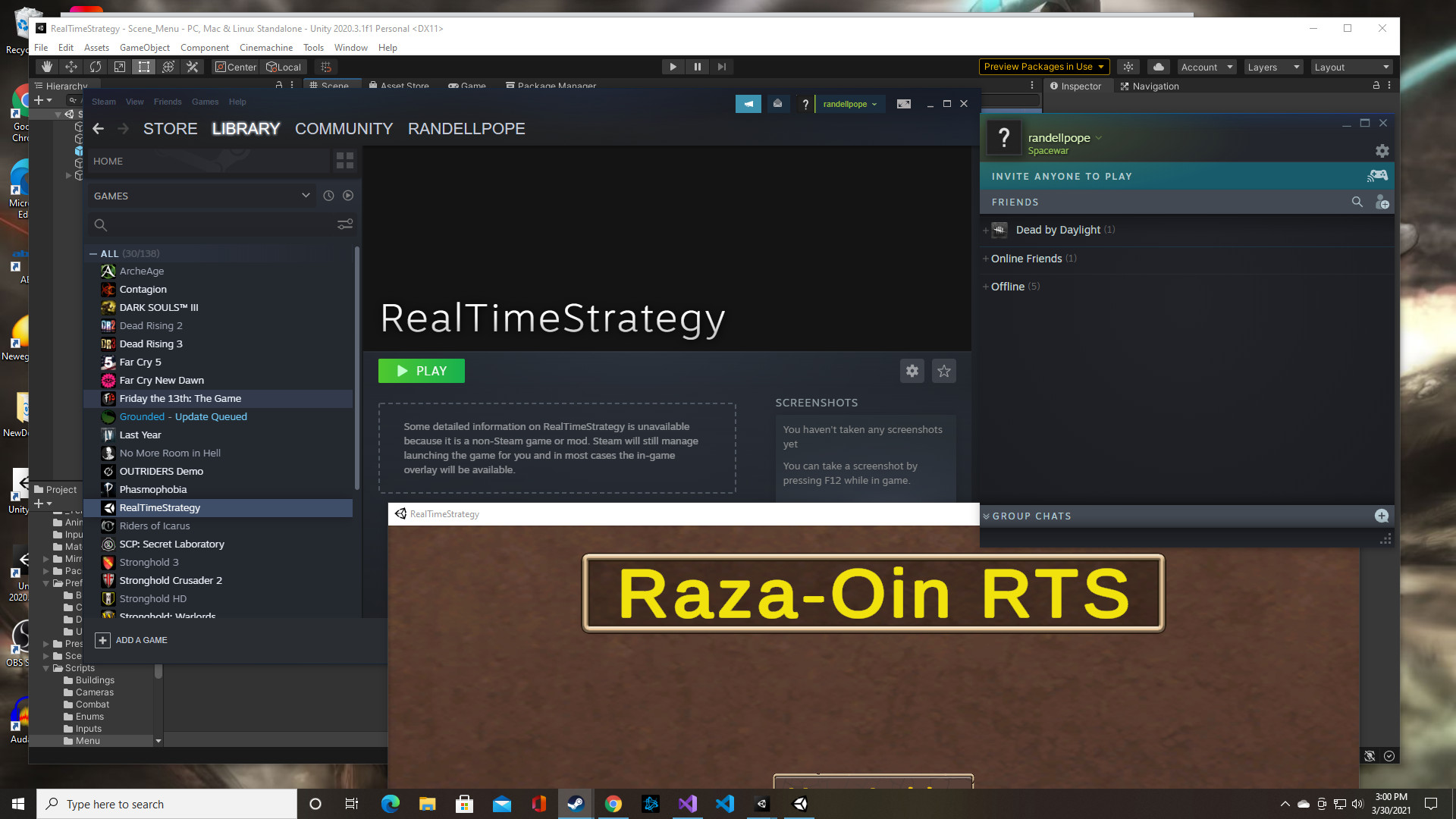Open Steam library advanced filter icon
The image size is (1456, 819).
coord(345,224)
